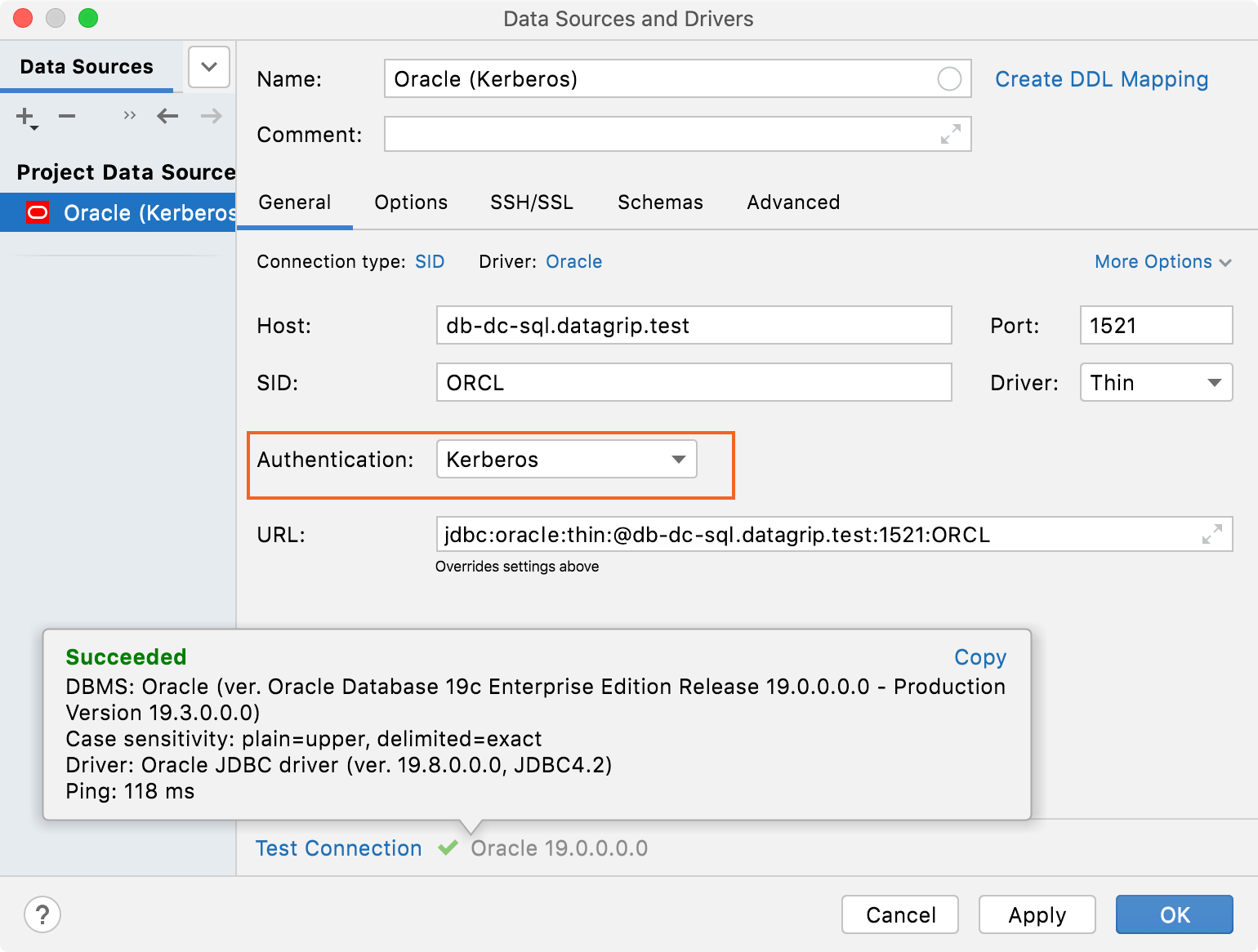Click Test Connection
The width and height of the screenshot is (1258, 952).
click(x=338, y=848)
